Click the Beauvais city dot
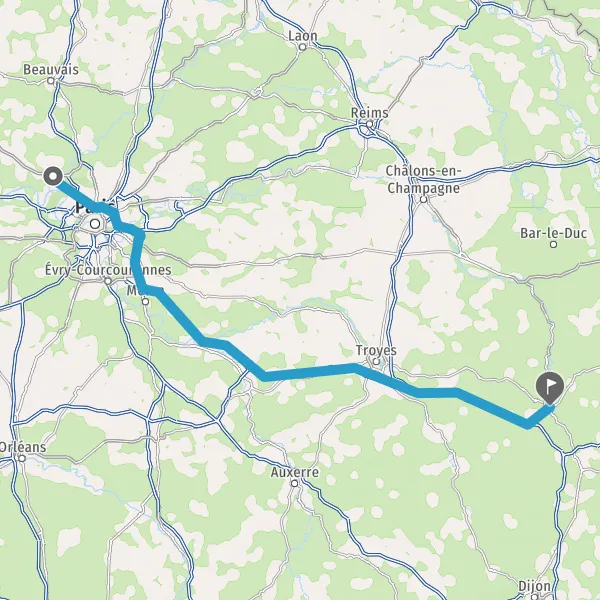 click(51, 81)
